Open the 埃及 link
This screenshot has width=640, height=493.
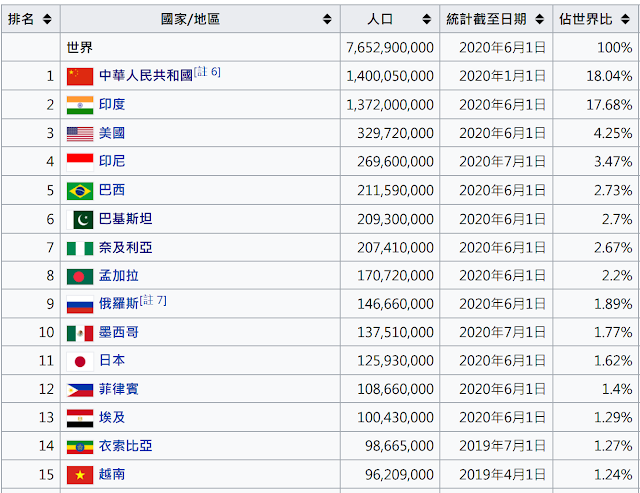tap(112, 417)
